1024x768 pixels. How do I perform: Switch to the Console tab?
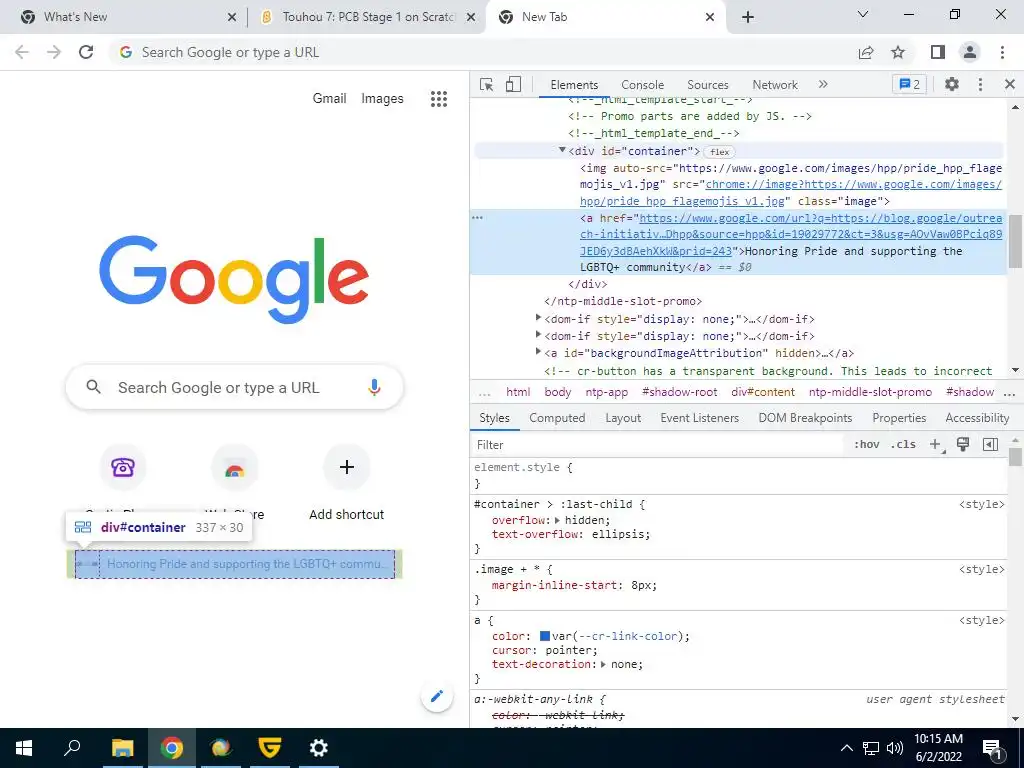click(x=642, y=84)
